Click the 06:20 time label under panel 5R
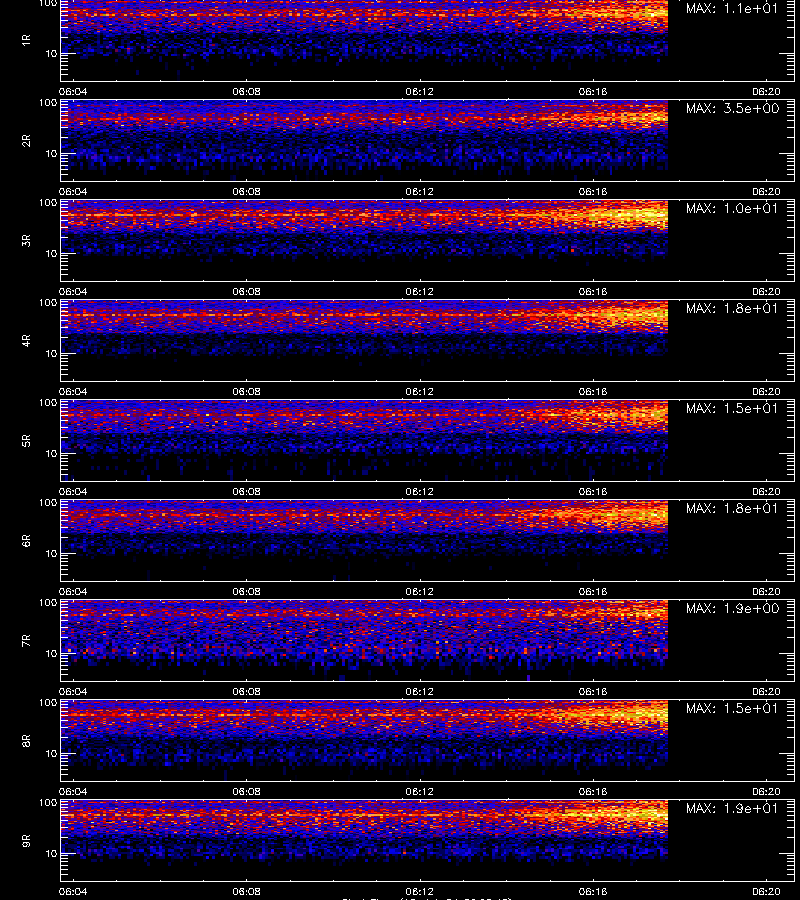This screenshot has width=800, height=900. (766, 491)
